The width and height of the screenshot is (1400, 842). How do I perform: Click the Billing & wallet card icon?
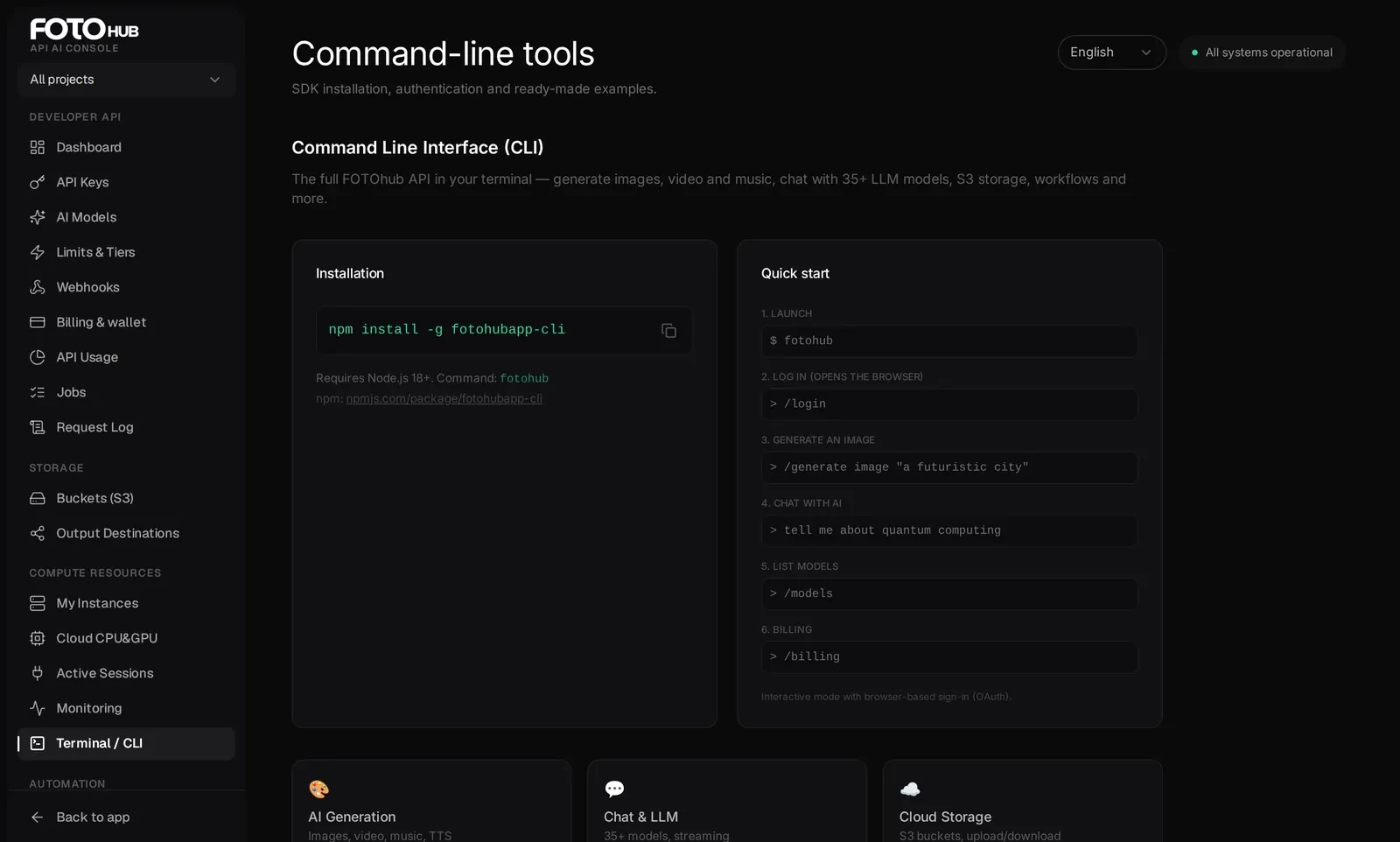(x=38, y=322)
